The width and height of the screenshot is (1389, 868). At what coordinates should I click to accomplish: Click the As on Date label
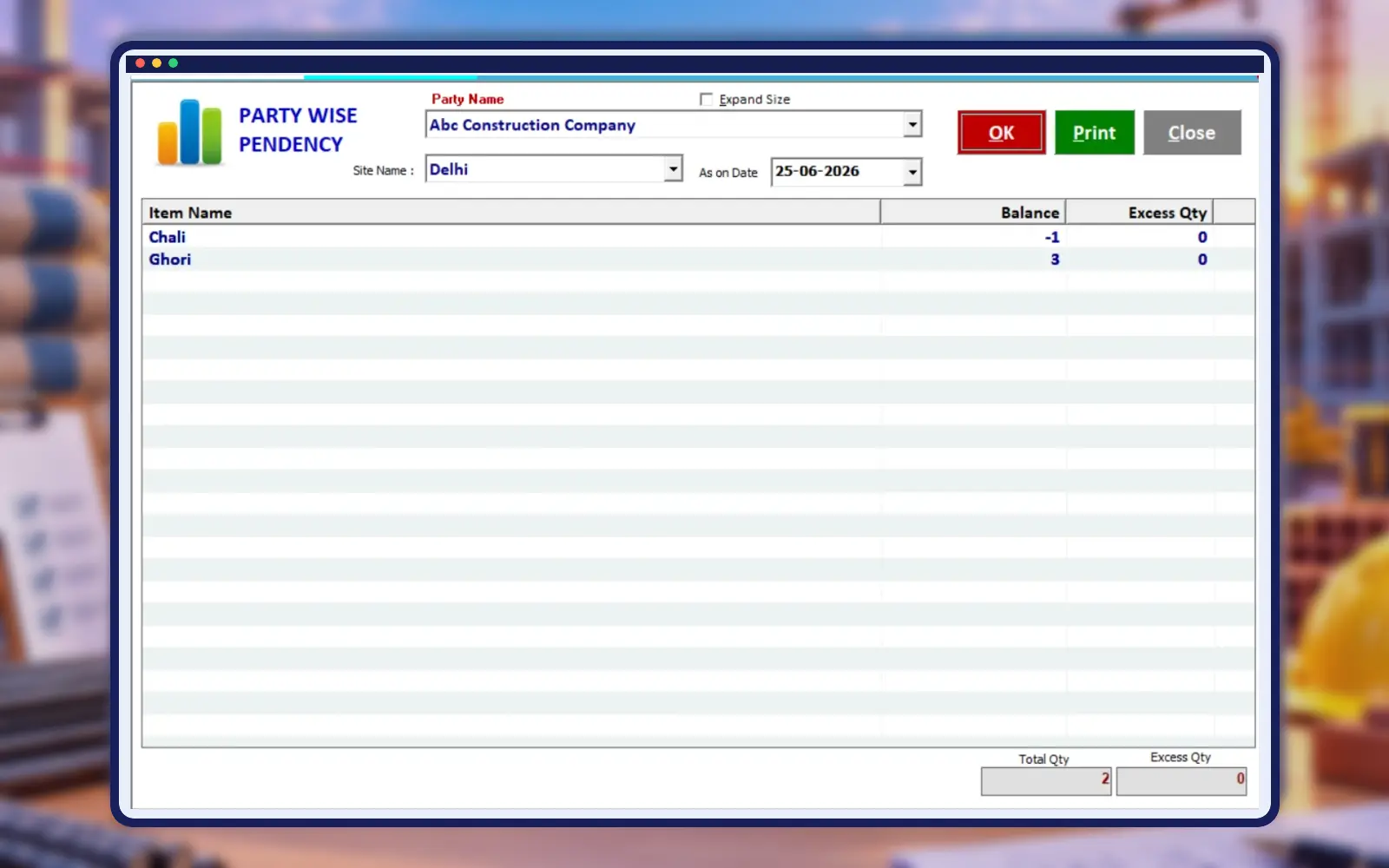click(x=728, y=173)
